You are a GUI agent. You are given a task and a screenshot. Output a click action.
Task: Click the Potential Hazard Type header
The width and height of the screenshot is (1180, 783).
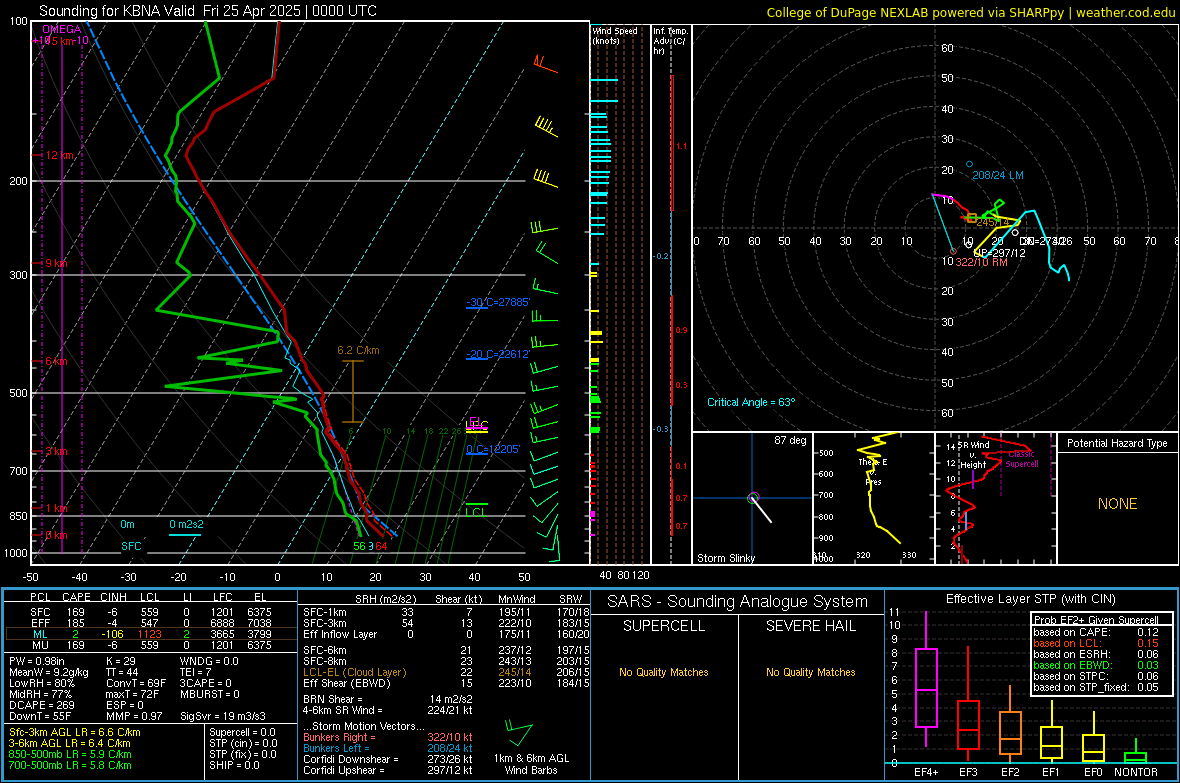pos(1117,443)
